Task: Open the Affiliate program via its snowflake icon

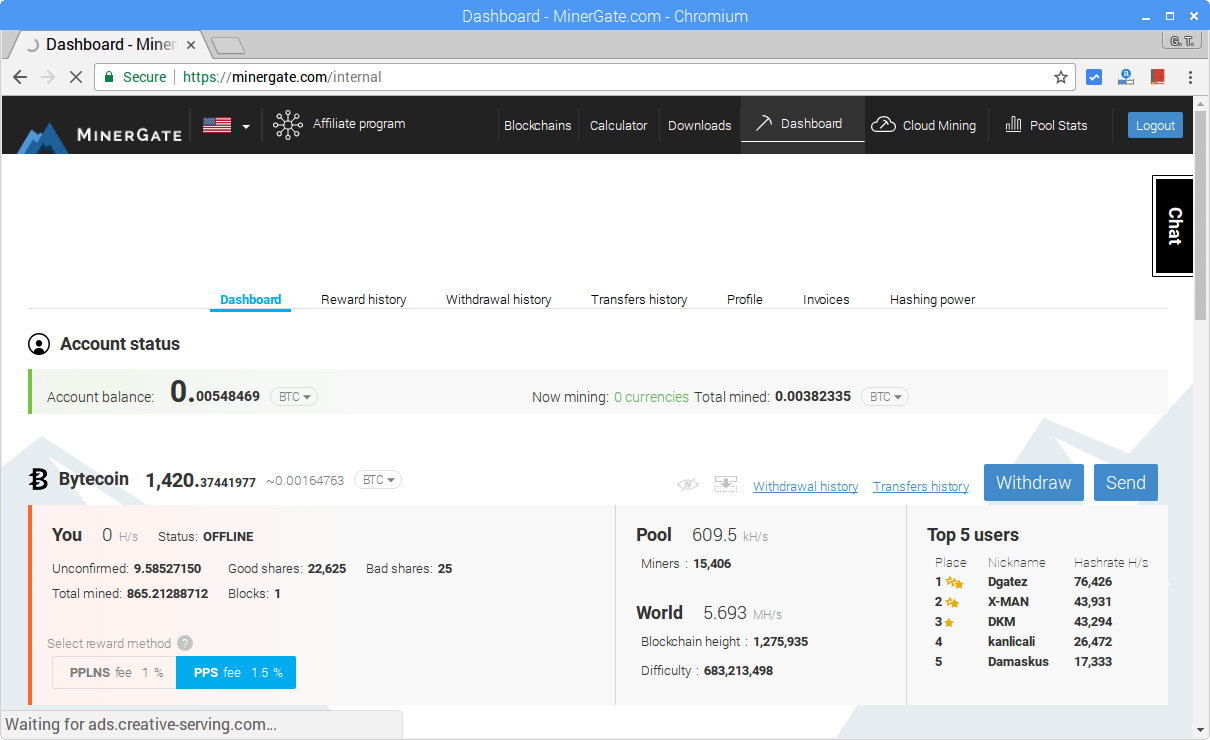Action: [288, 124]
